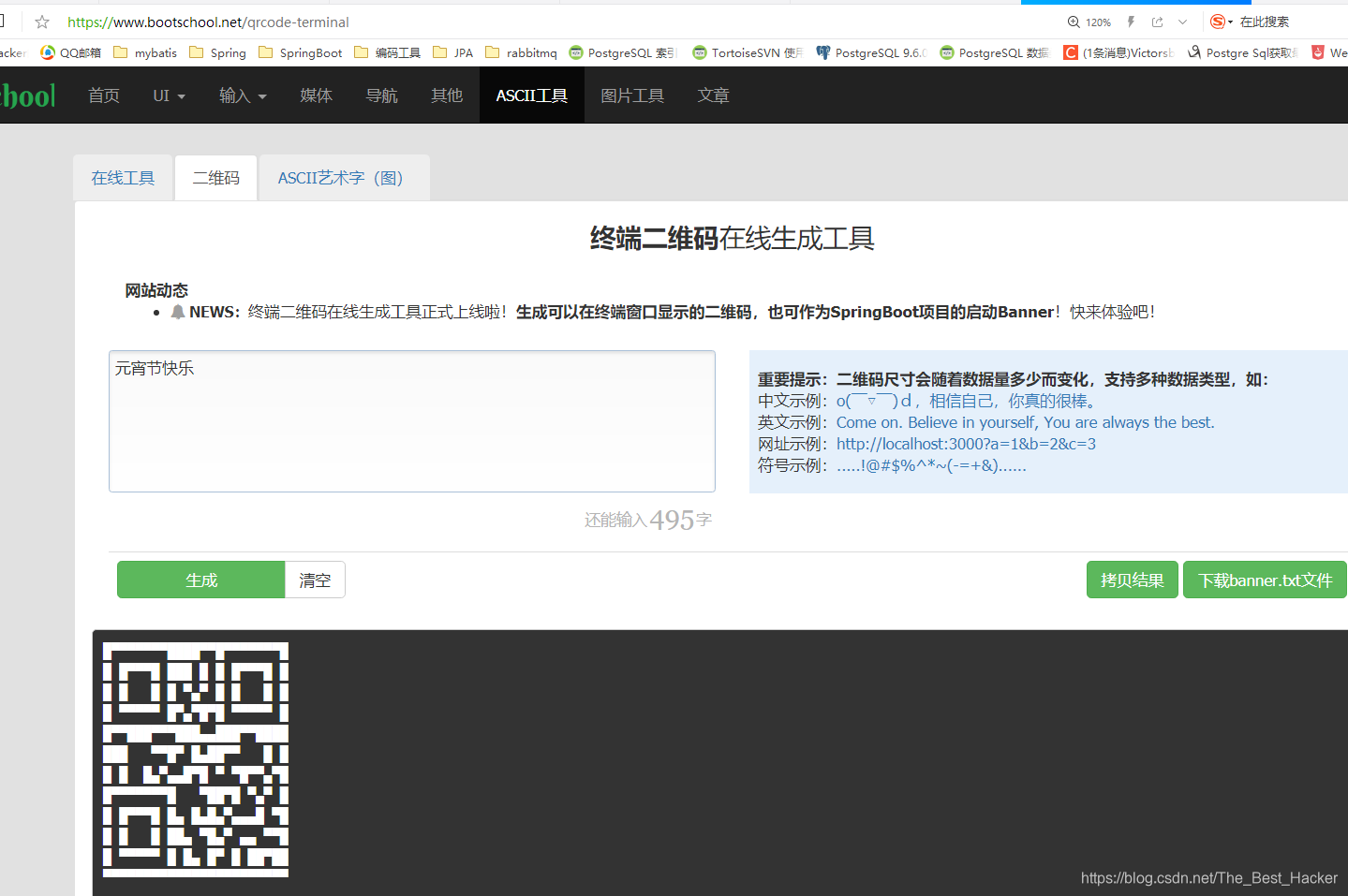Viewport: 1348px width, 896px height.
Task: Click the English example 'Come on. Believe' link
Action: 1025,422
